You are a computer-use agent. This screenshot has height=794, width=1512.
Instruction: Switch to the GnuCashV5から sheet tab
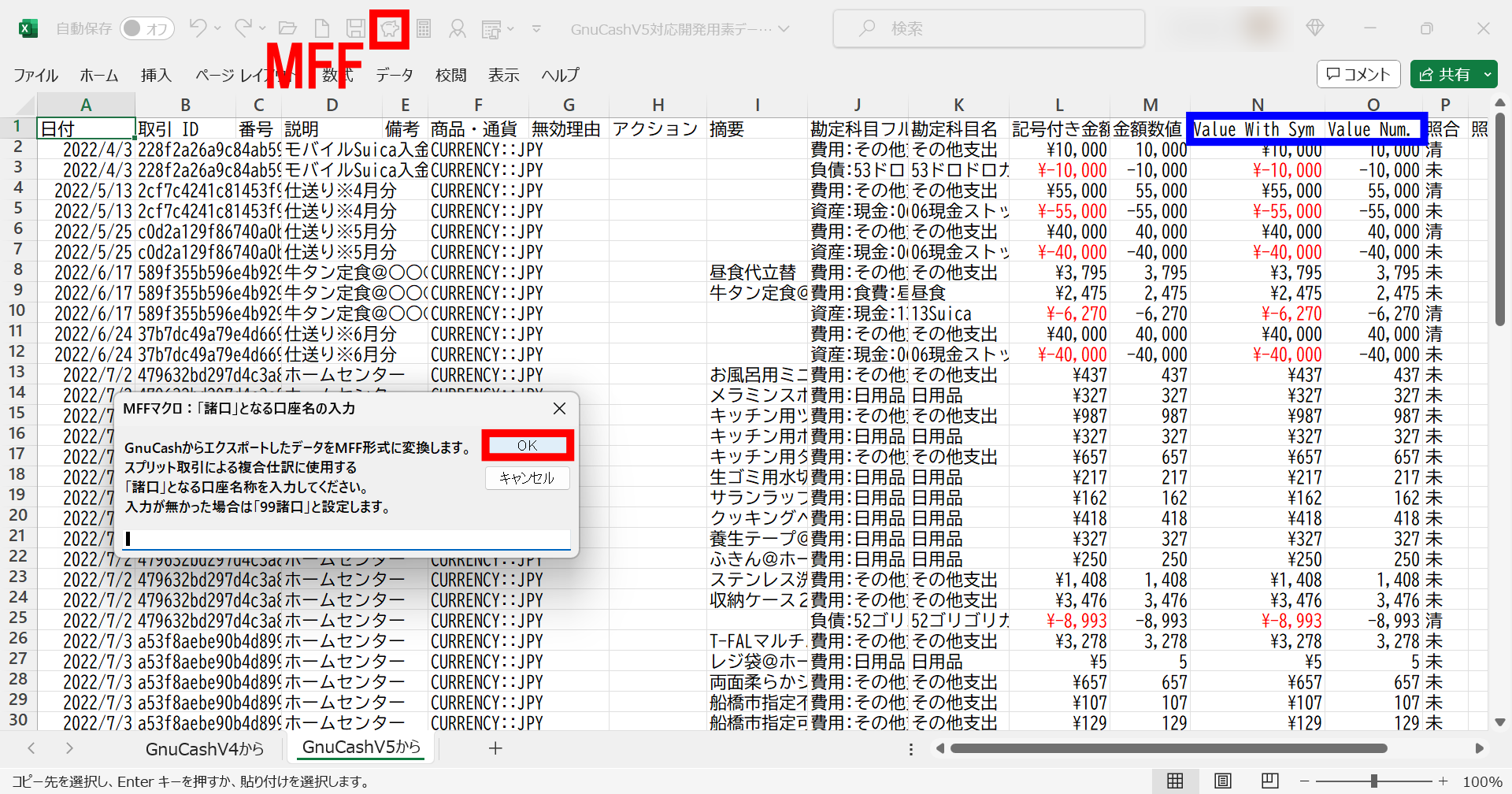click(361, 747)
